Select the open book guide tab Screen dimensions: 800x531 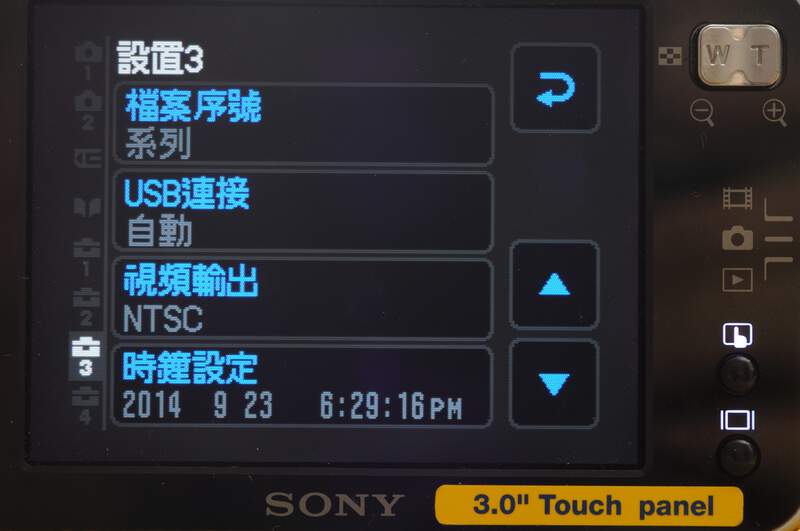tap(88, 207)
